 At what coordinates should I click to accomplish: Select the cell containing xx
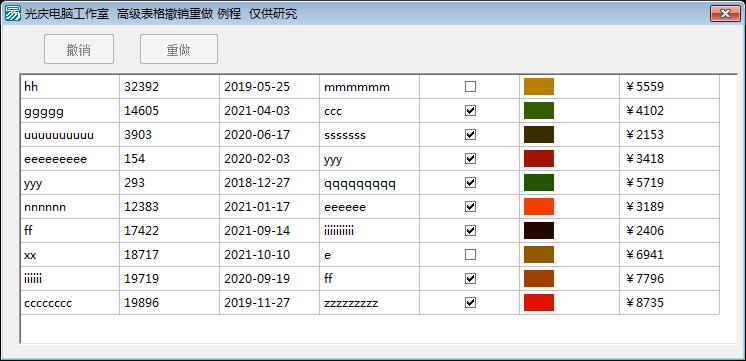point(70,254)
